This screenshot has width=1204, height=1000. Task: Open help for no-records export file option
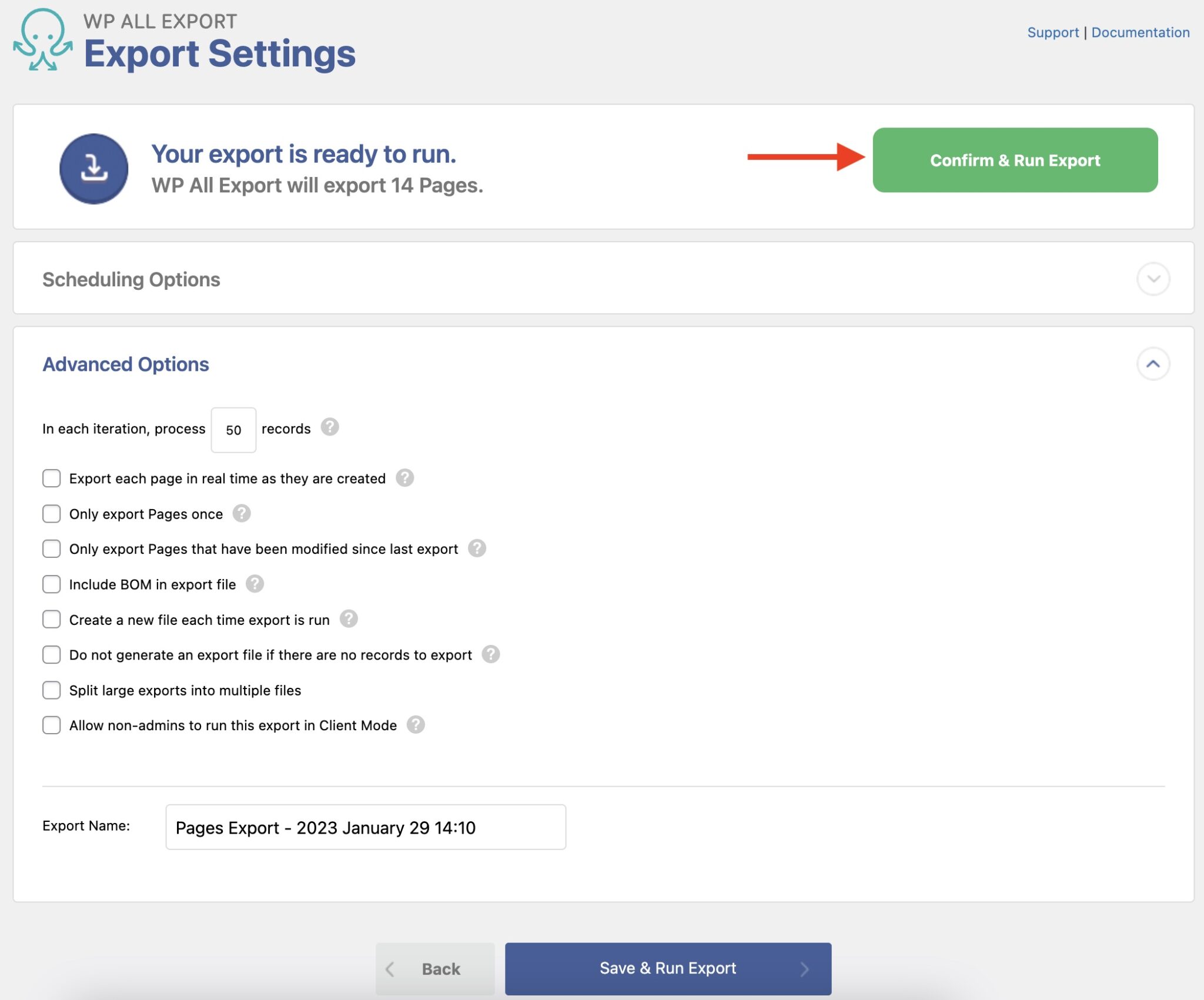coord(491,654)
